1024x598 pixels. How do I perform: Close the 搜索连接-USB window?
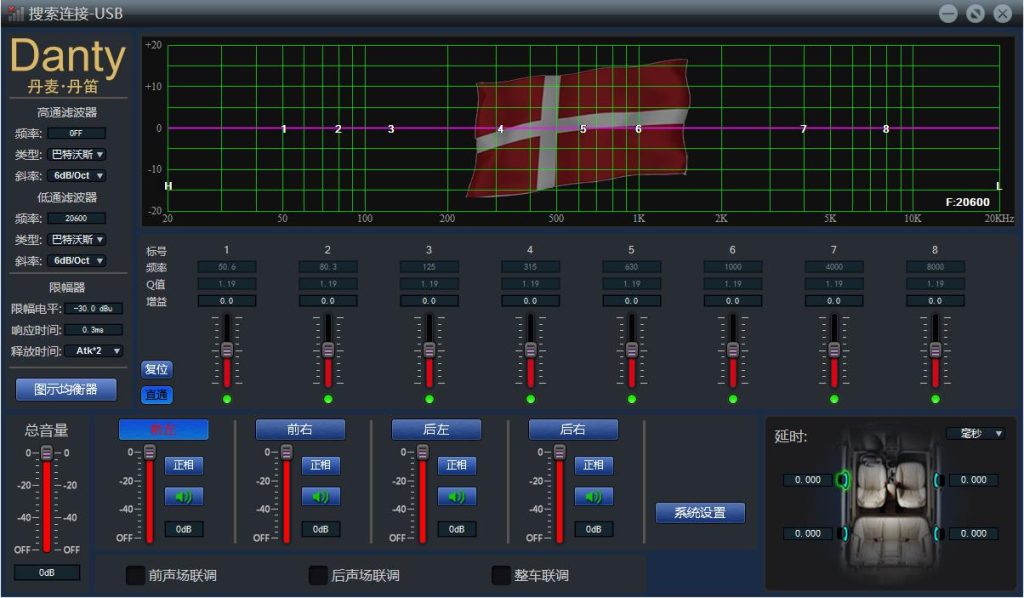[x=1002, y=13]
